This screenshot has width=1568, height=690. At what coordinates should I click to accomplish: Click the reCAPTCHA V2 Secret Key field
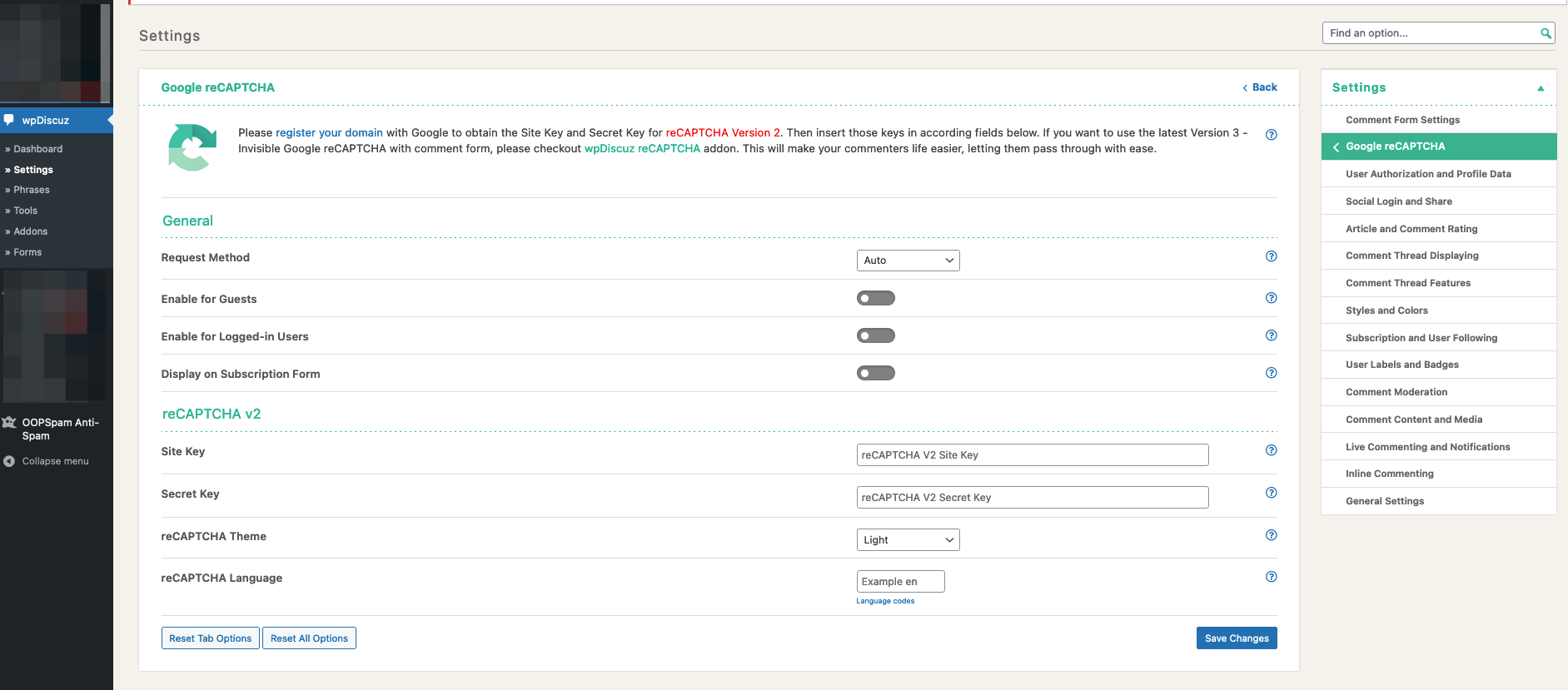point(1033,498)
